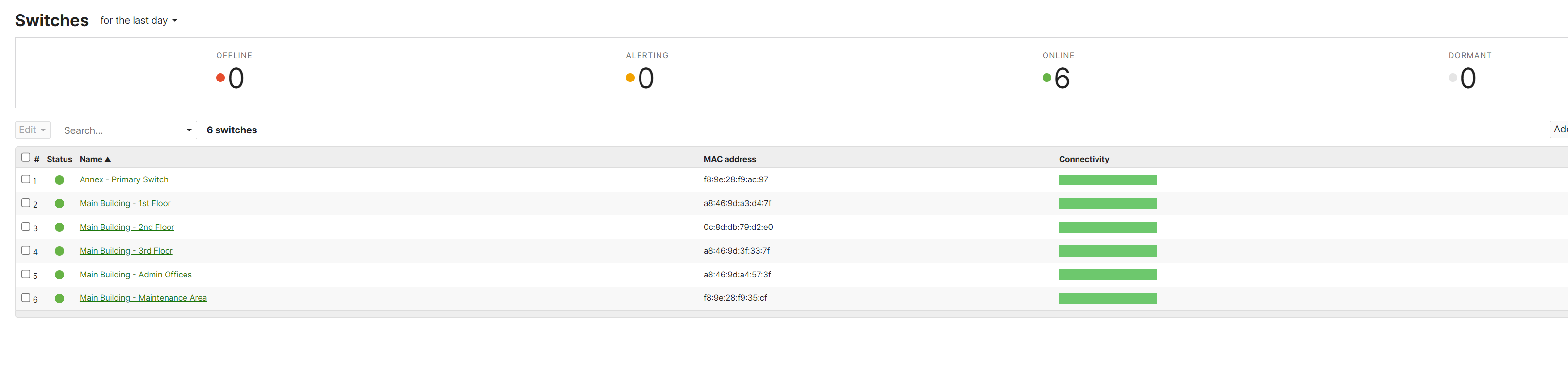Click the status dot of Main Building - Admin Offices
Screen dimensions: 1568x374
[59, 275]
